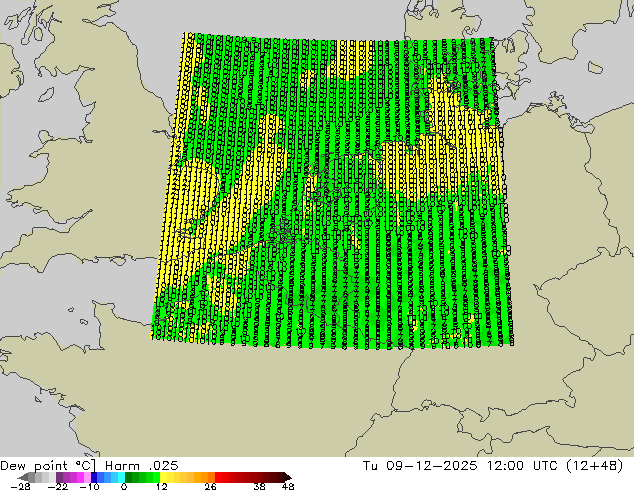
Task: Click the dark blue legend swatch
Action: [x=94, y=477]
